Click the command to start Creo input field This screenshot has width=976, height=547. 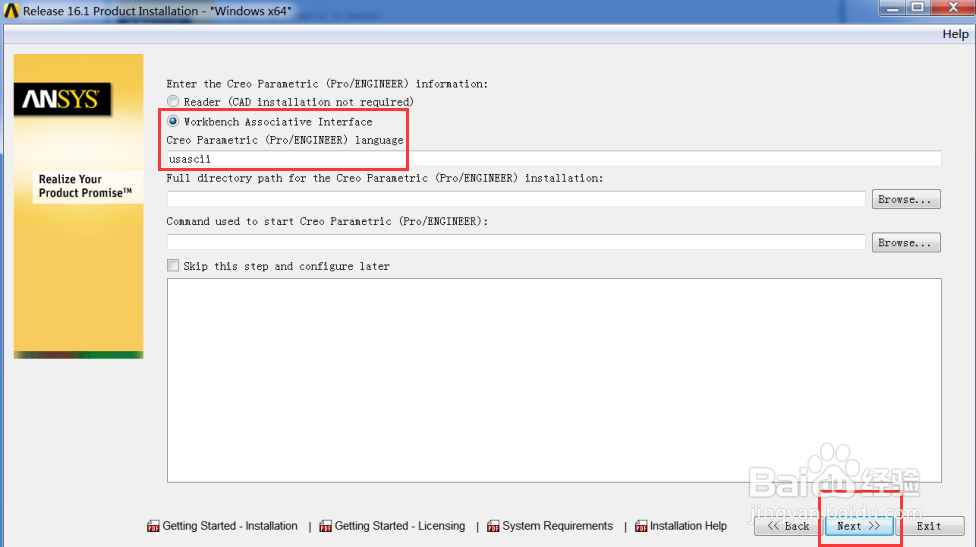(x=516, y=242)
